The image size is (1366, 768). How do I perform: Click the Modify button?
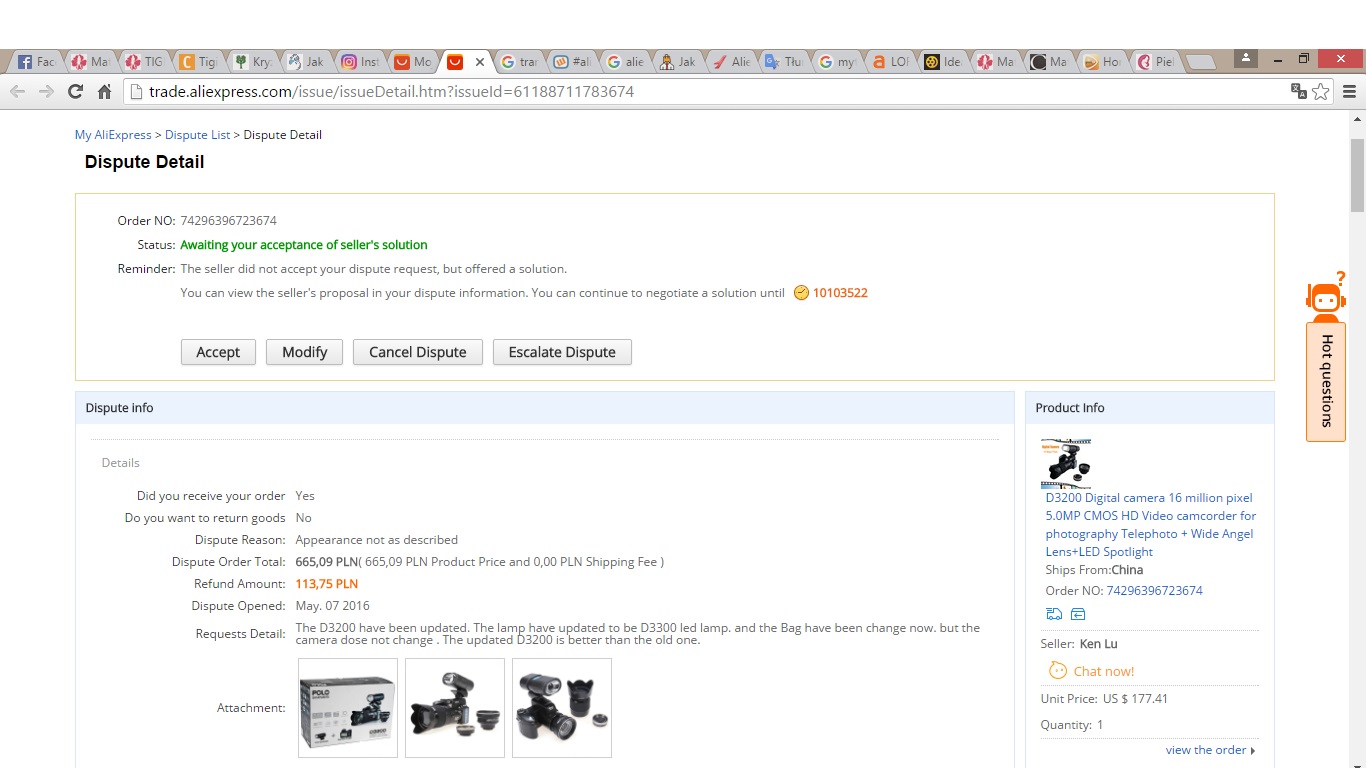tap(304, 352)
